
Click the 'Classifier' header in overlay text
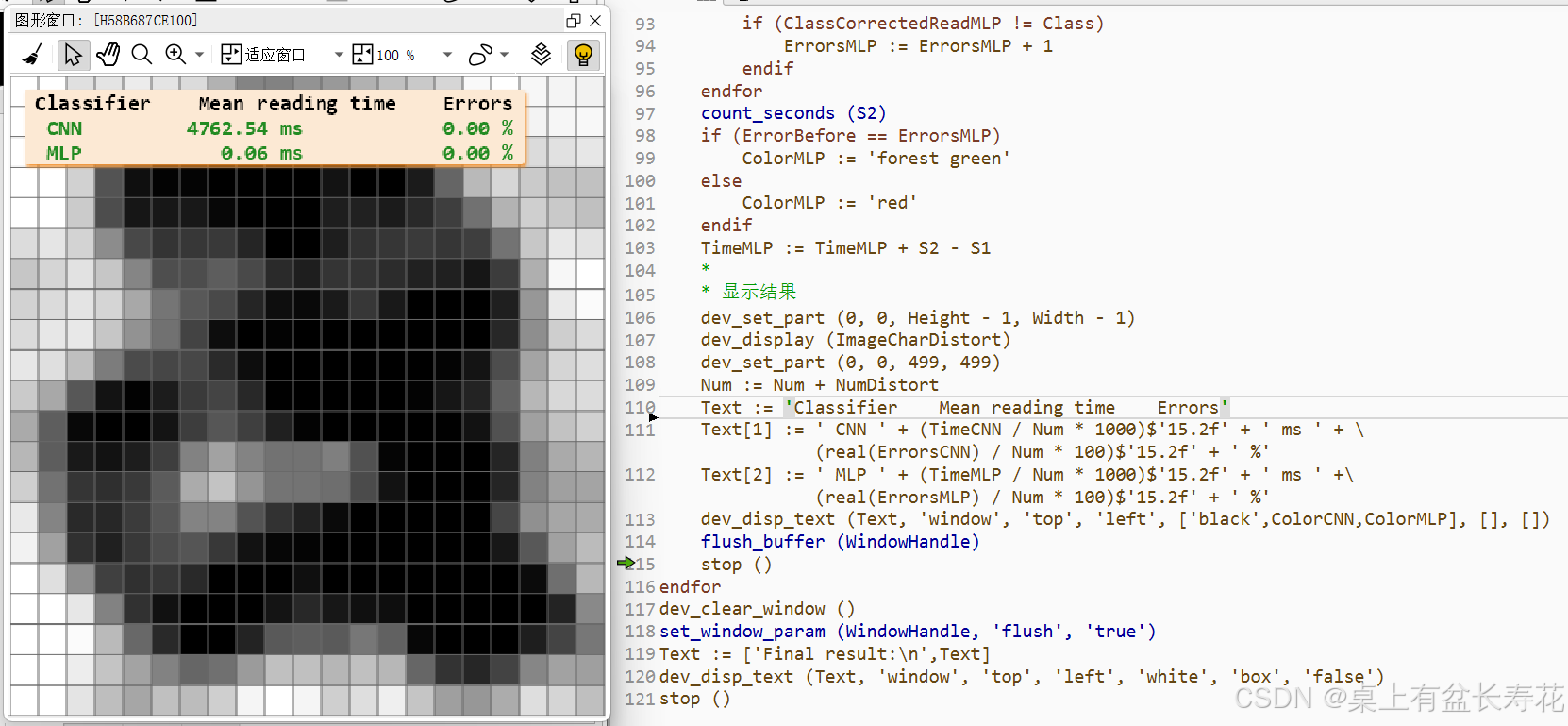(x=92, y=103)
